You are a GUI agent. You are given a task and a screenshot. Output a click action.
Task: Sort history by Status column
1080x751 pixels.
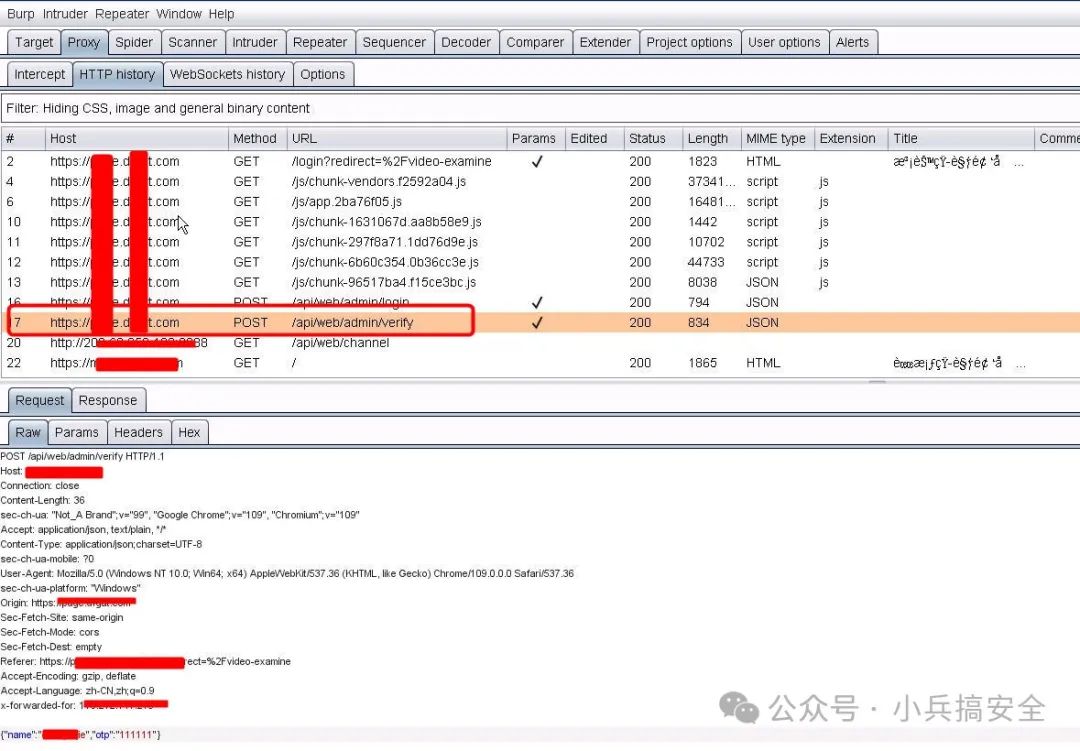coord(647,138)
